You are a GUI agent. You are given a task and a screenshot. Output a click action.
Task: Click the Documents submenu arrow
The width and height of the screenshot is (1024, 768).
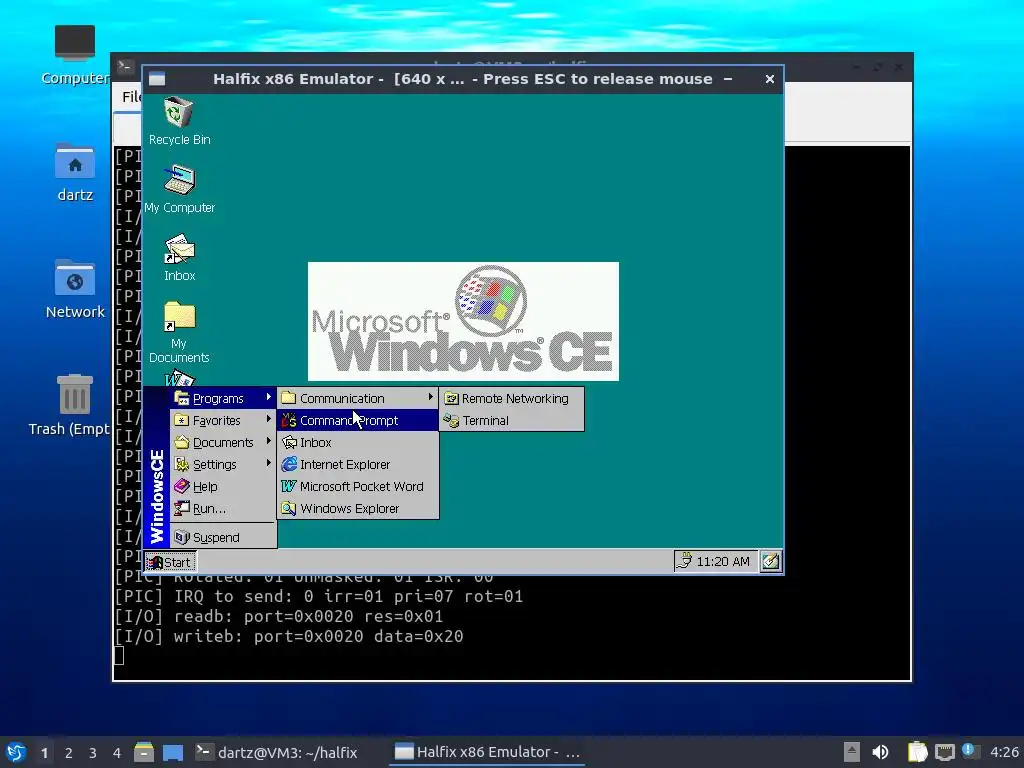pos(268,441)
